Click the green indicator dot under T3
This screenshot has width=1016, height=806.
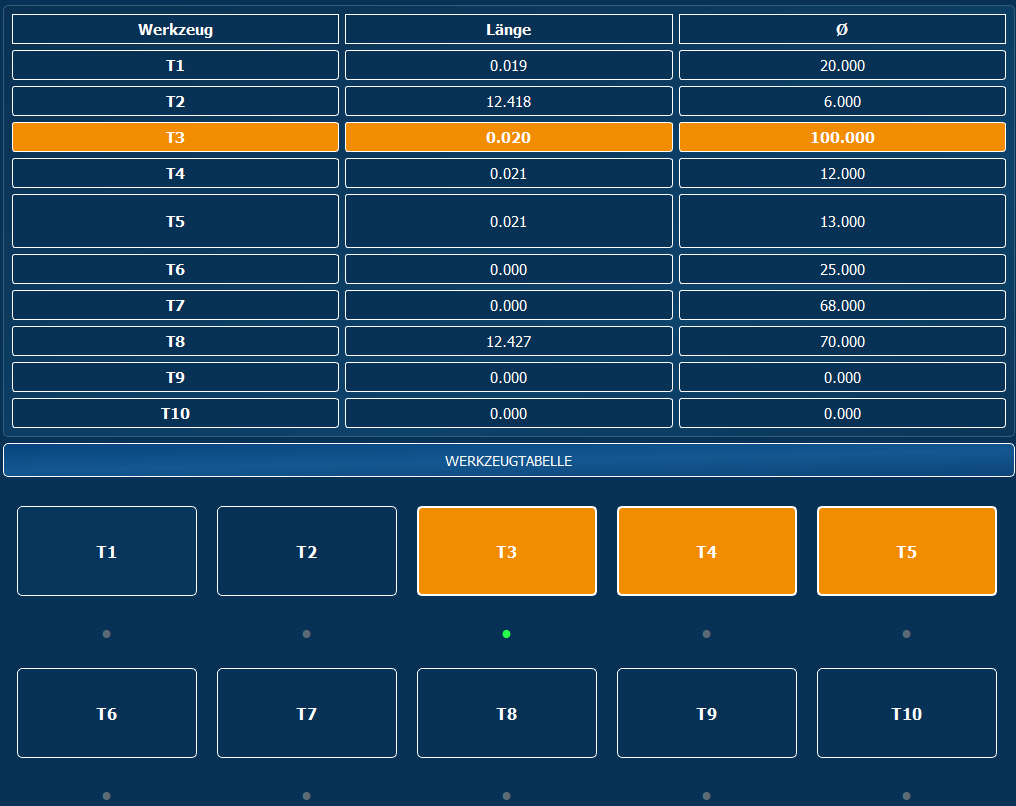(507, 634)
